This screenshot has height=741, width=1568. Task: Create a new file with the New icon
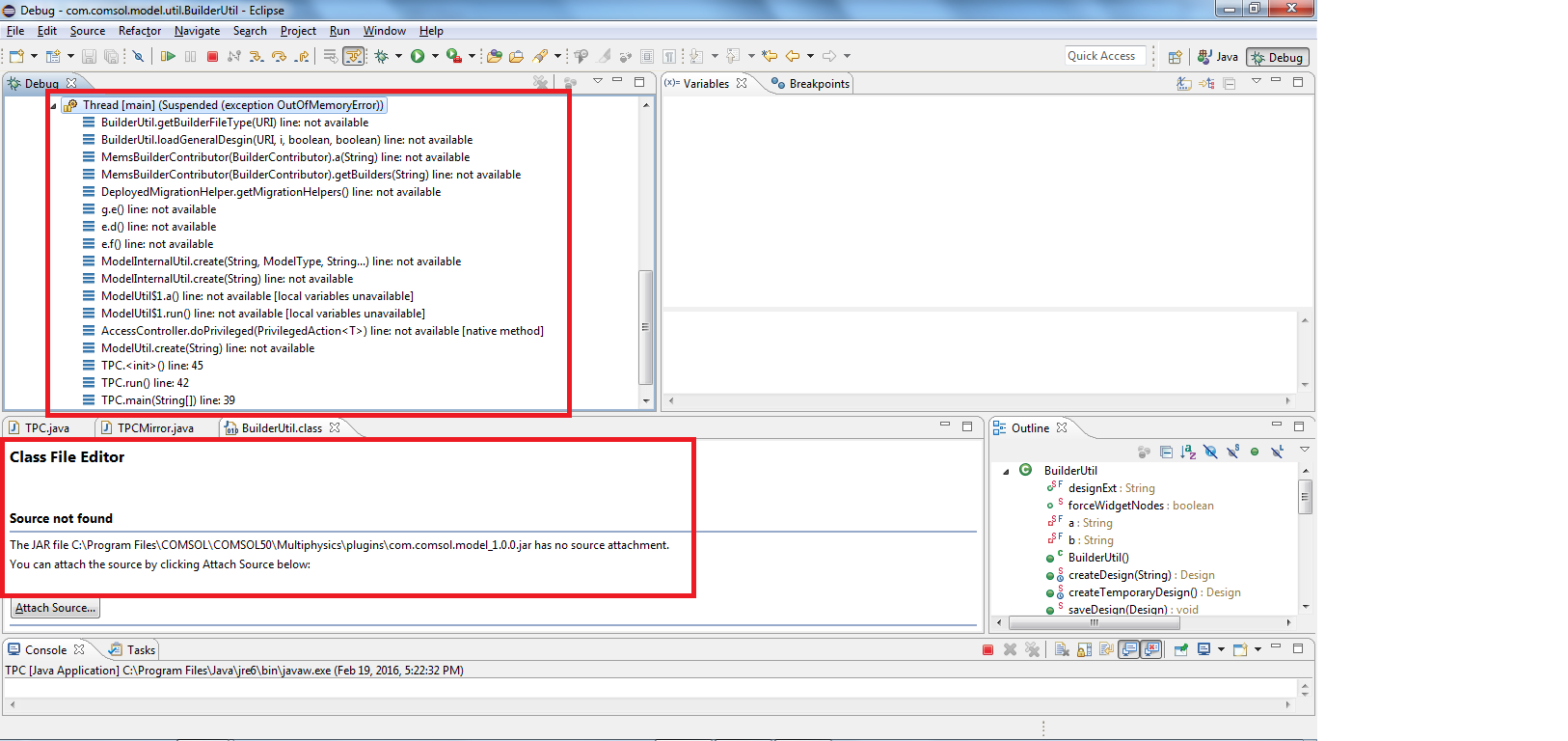coord(16,56)
